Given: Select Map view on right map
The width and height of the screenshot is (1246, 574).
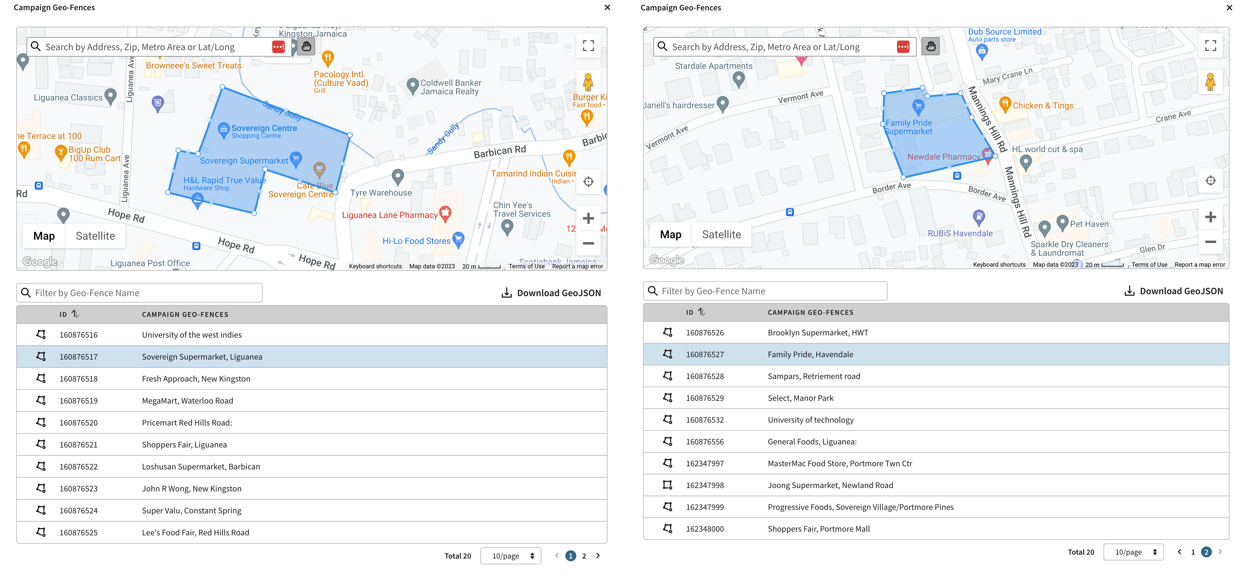Looking at the screenshot, I should point(670,234).
